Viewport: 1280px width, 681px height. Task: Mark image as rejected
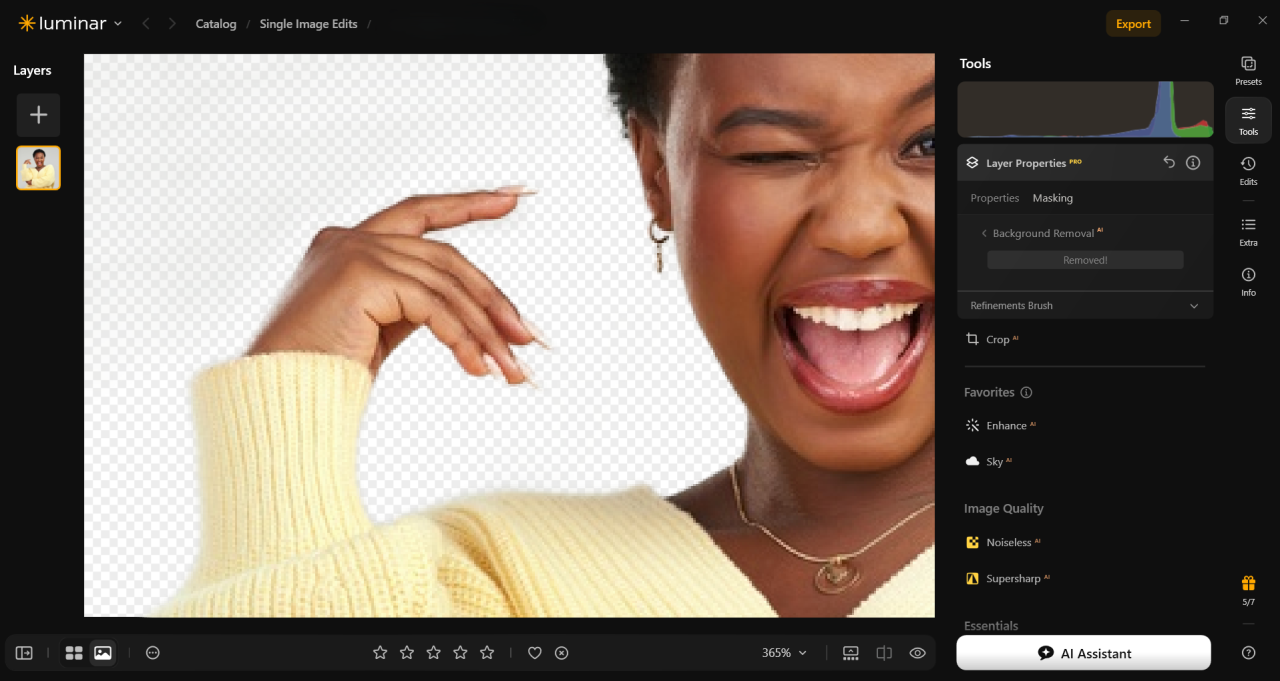[x=562, y=653]
